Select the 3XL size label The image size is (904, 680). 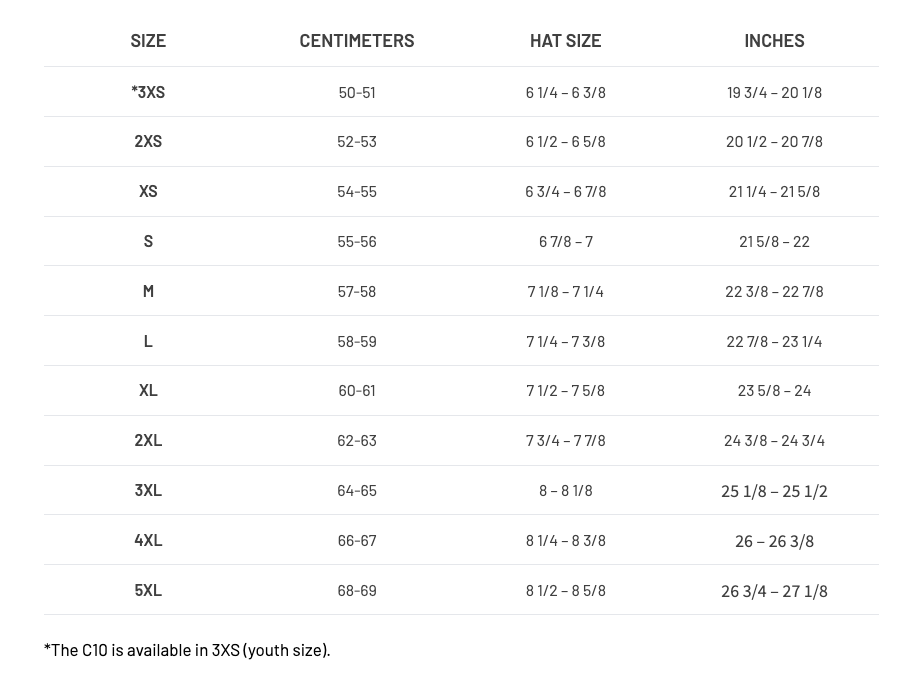(148, 490)
